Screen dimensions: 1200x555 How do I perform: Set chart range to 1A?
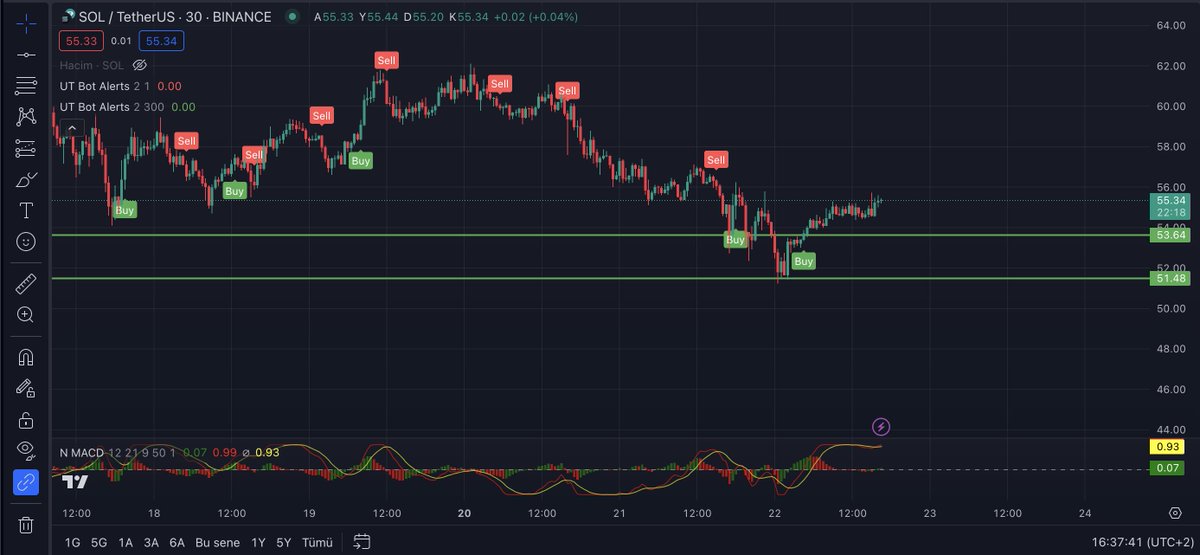click(126, 542)
